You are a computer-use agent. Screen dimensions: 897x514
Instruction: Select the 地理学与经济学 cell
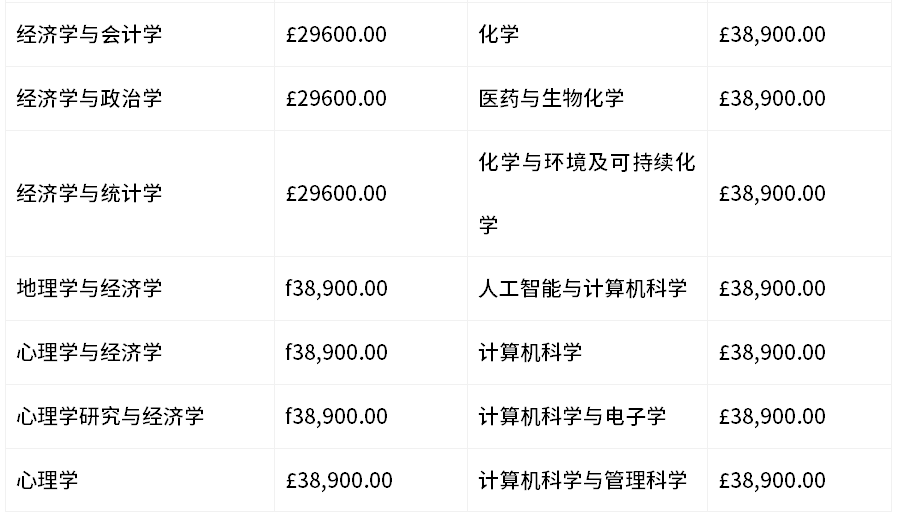89,289
